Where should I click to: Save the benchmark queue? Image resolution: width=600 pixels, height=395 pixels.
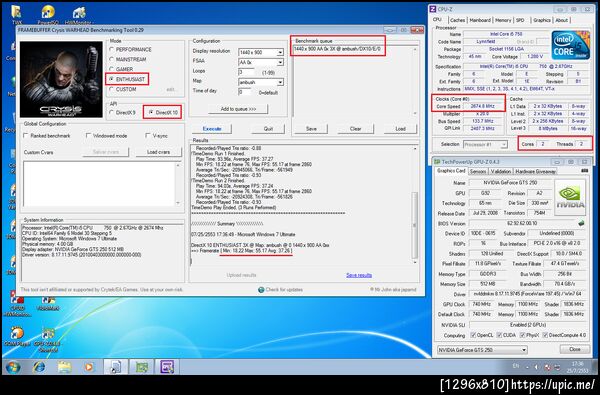pos(311,129)
